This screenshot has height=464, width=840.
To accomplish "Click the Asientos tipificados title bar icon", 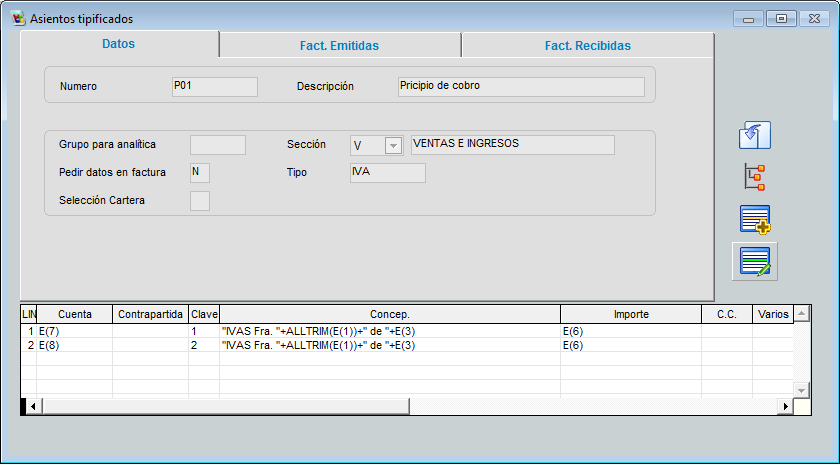I will [x=17, y=18].
